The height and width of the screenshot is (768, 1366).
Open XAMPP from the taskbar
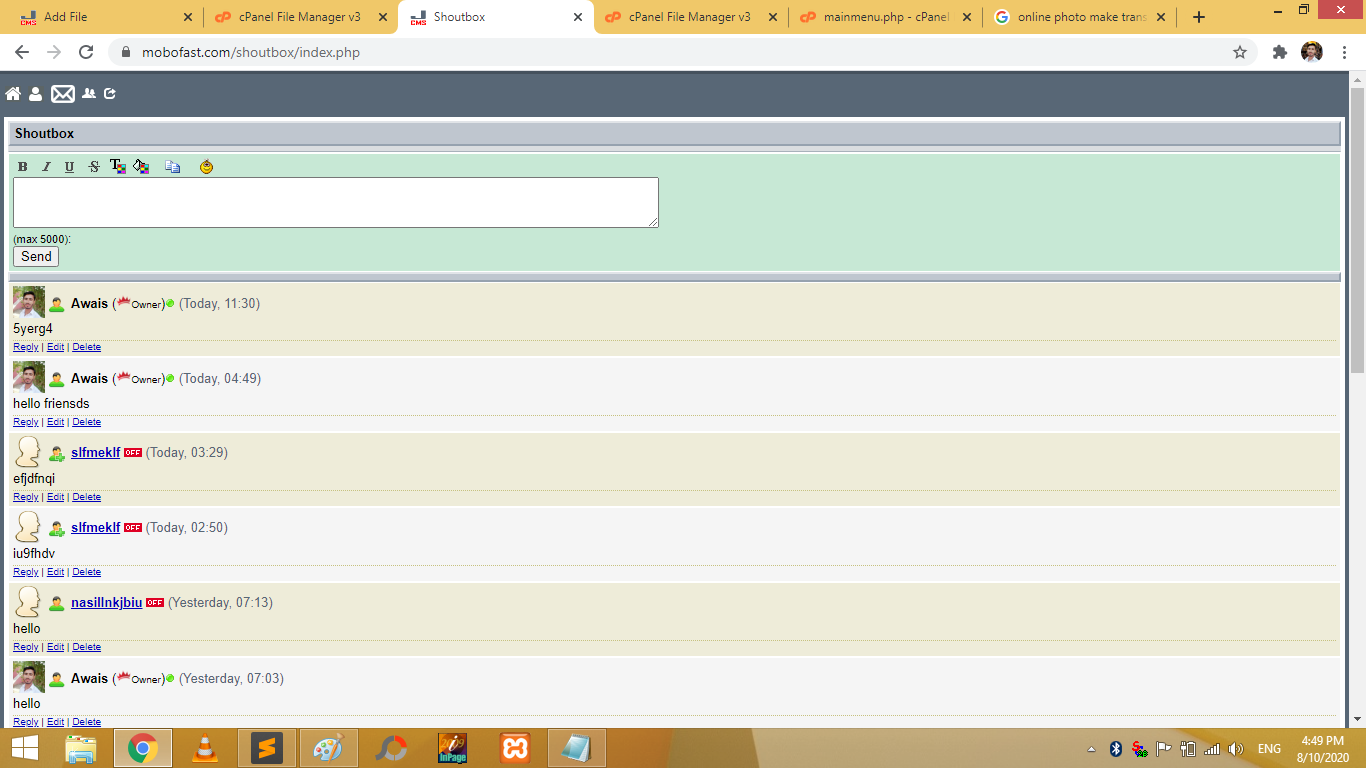(515, 748)
